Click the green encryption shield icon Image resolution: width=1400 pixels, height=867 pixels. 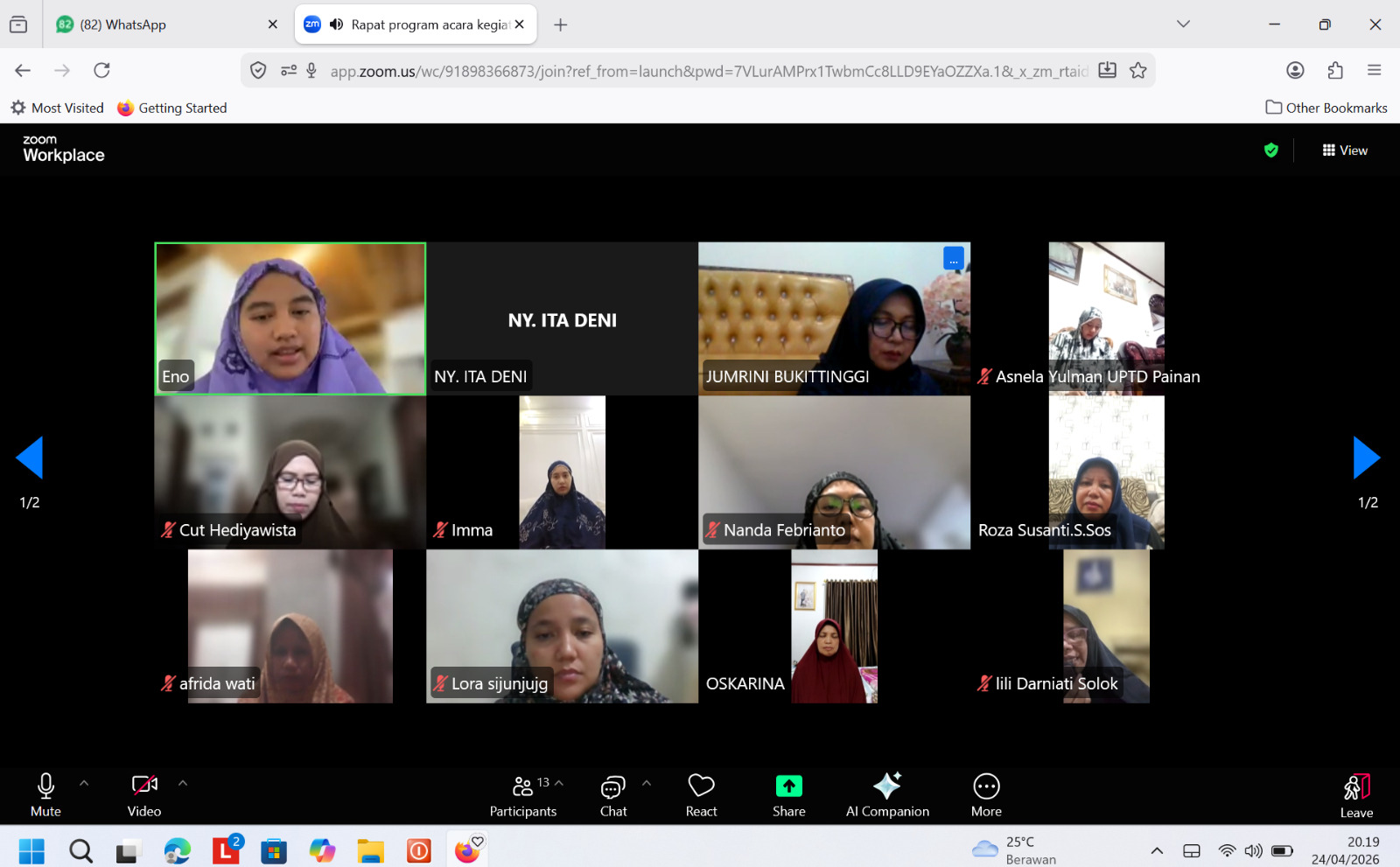[x=1270, y=150]
